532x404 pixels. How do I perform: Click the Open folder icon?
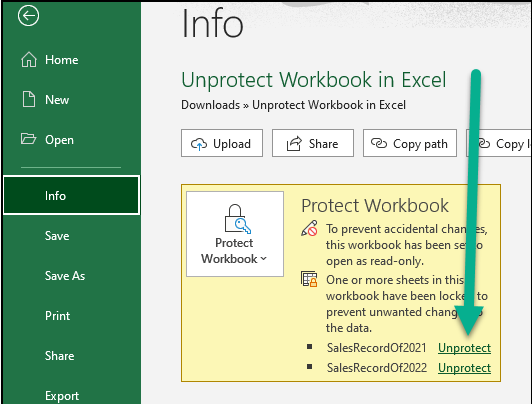pyautogui.click(x=28, y=139)
